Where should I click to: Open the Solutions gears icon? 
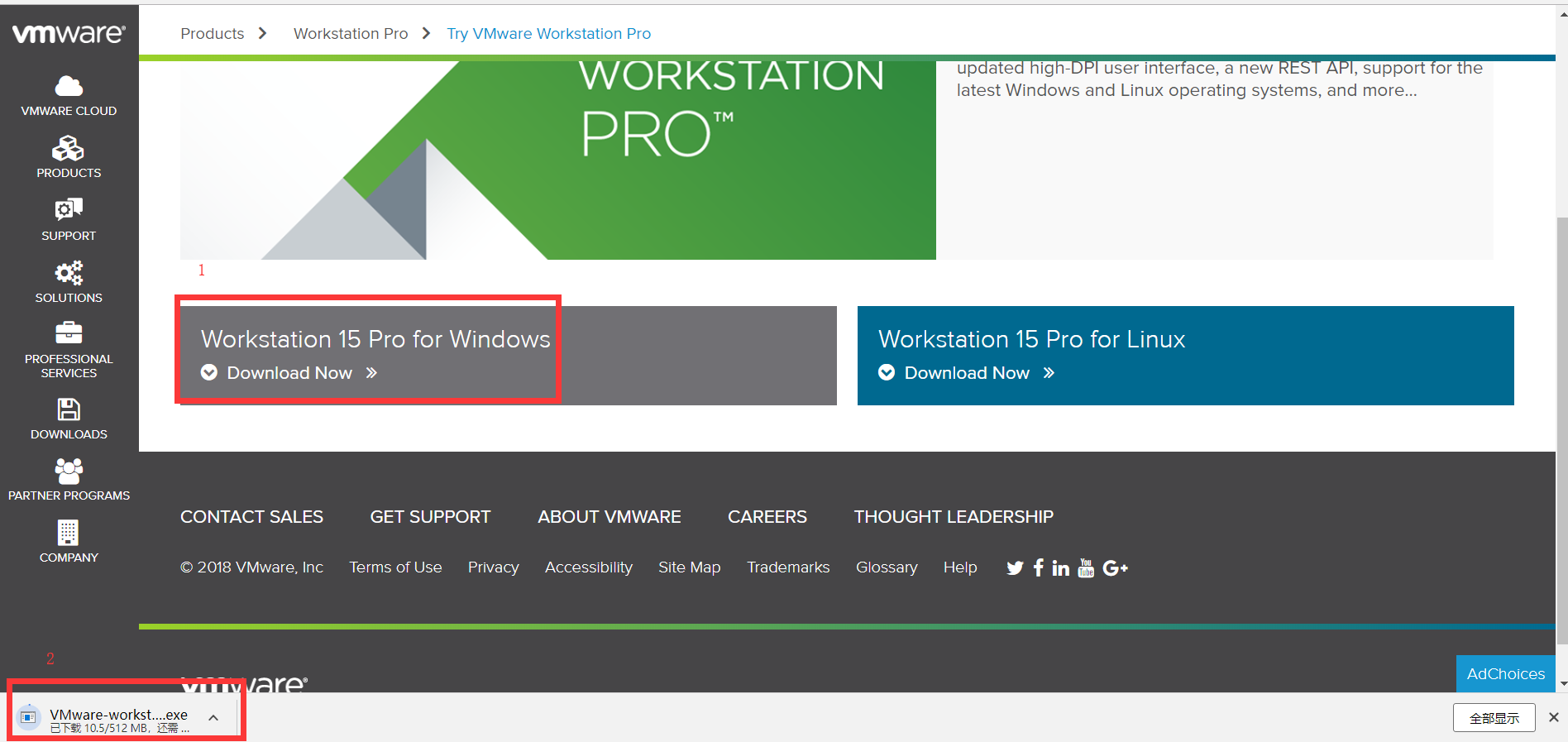tap(69, 272)
